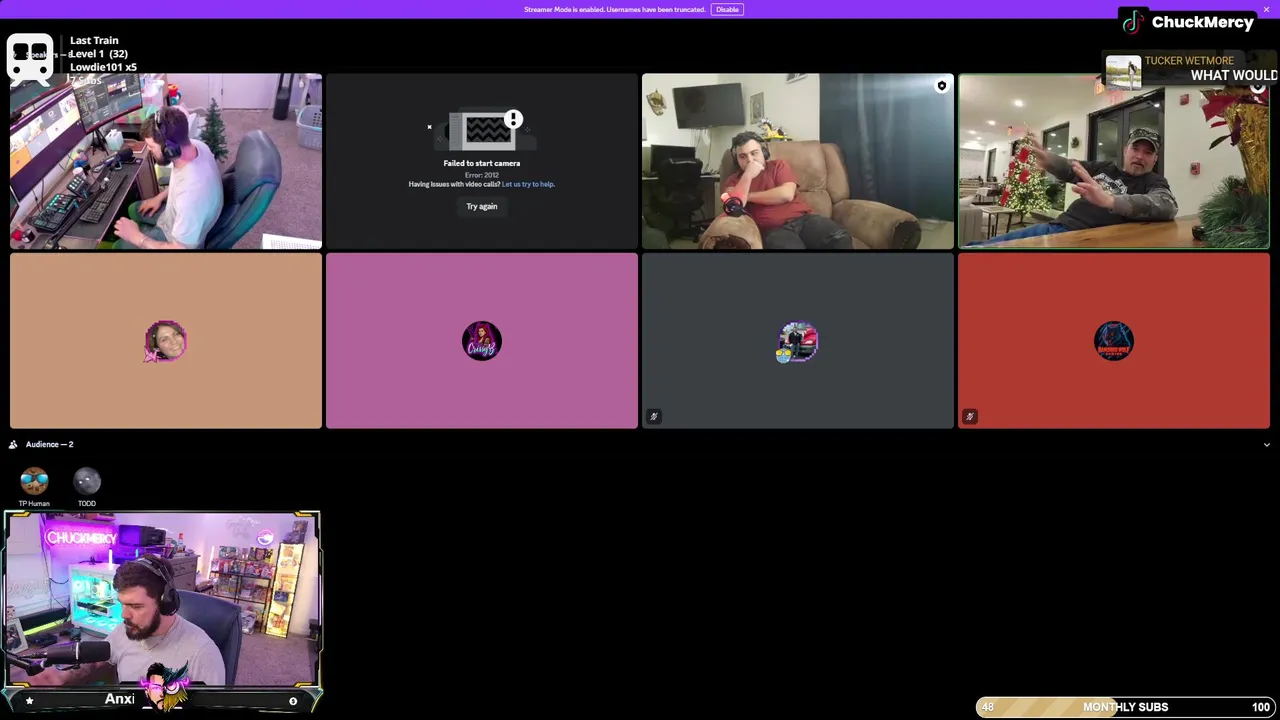This screenshot has height=720, width=1280.
Task: Click the muted mic icon on gray tile
Action: pos(653,416)
